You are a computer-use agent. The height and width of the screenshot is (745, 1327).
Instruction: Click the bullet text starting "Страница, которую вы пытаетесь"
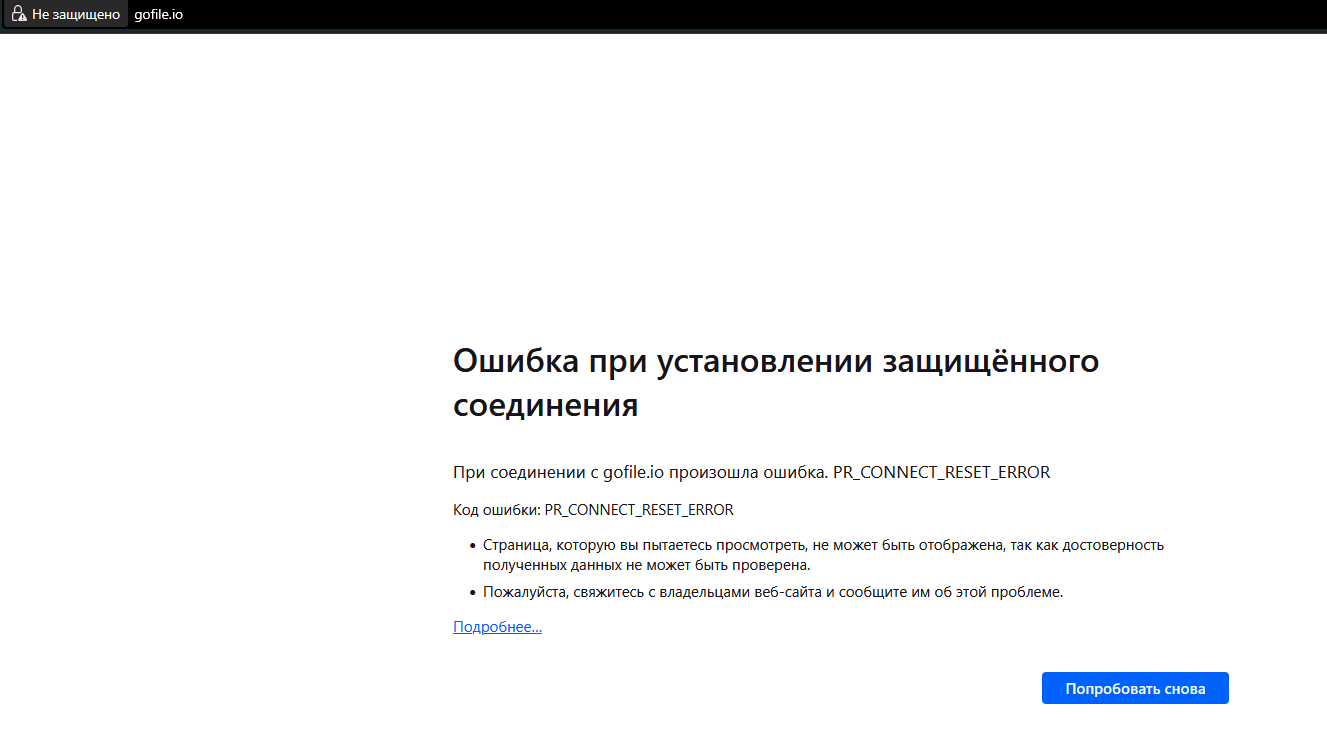(823, 555)
